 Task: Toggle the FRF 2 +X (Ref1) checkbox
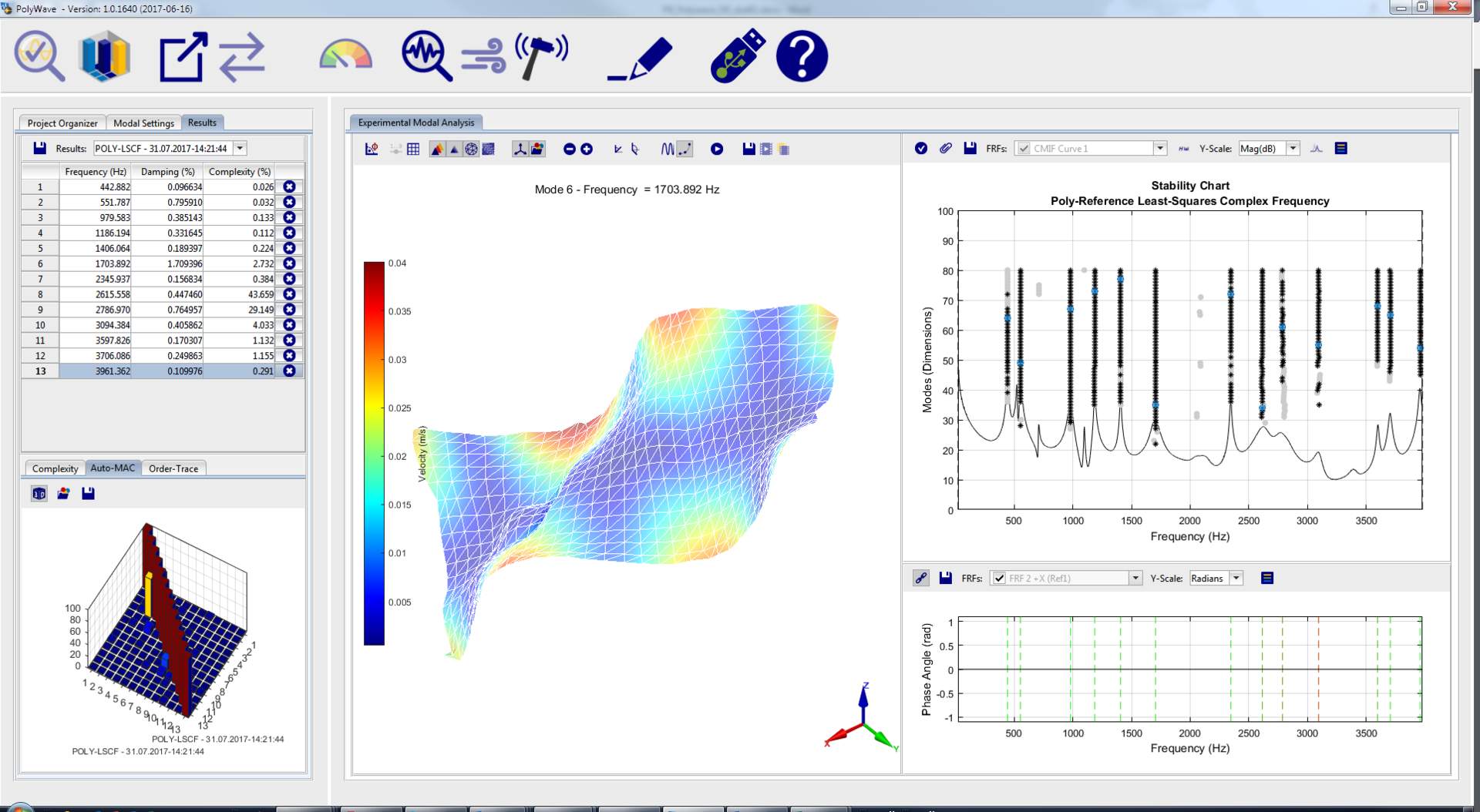click(999, 579)
